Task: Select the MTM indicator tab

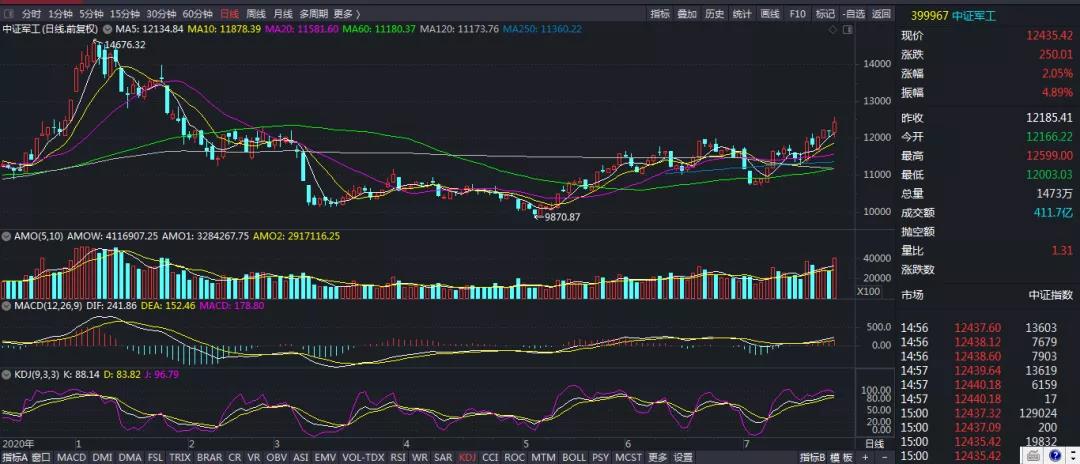Action: 543,457
